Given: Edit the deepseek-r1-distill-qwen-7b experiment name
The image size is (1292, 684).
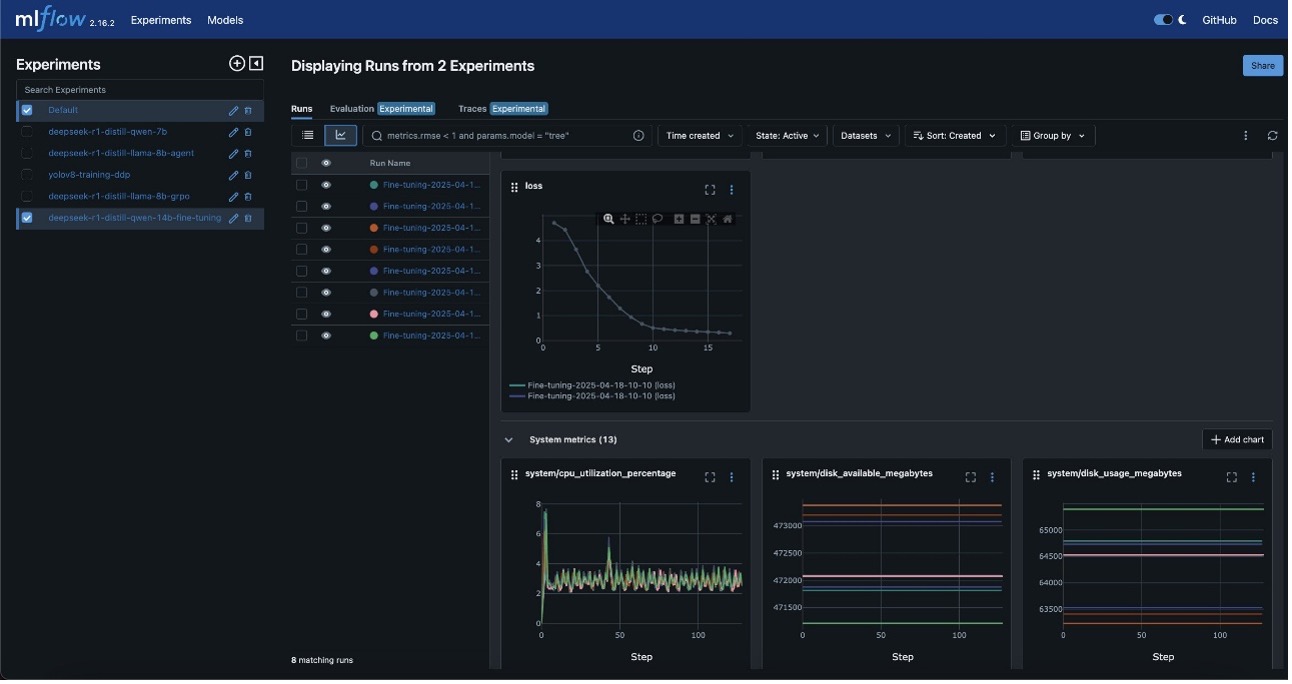Looking at the screenshot, I should tap(234, 132).
